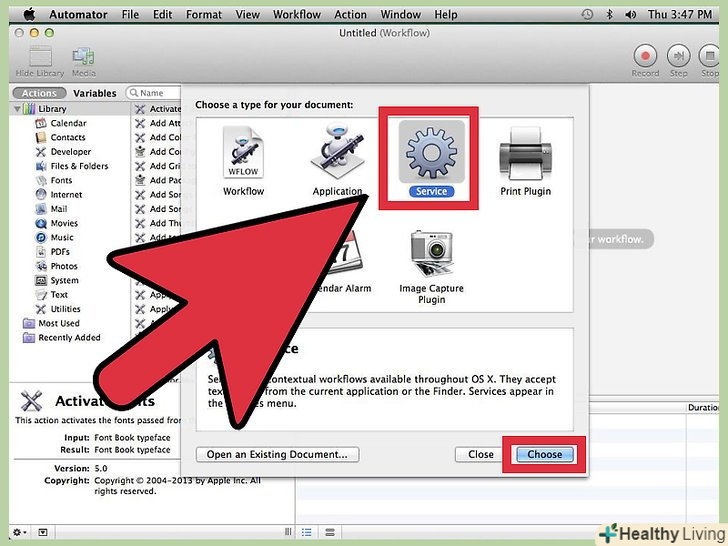Select Files & Folders category

(79, 166)
